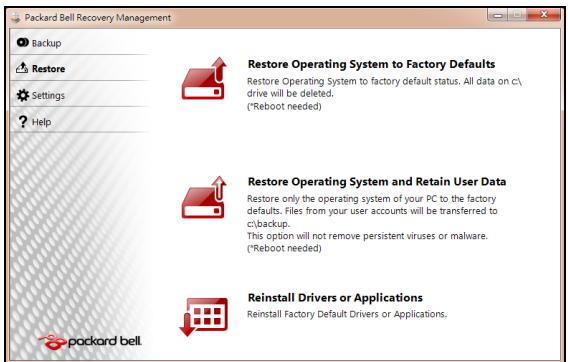Click the title bar application icon
Screen dimensions: 568x362
15,18
